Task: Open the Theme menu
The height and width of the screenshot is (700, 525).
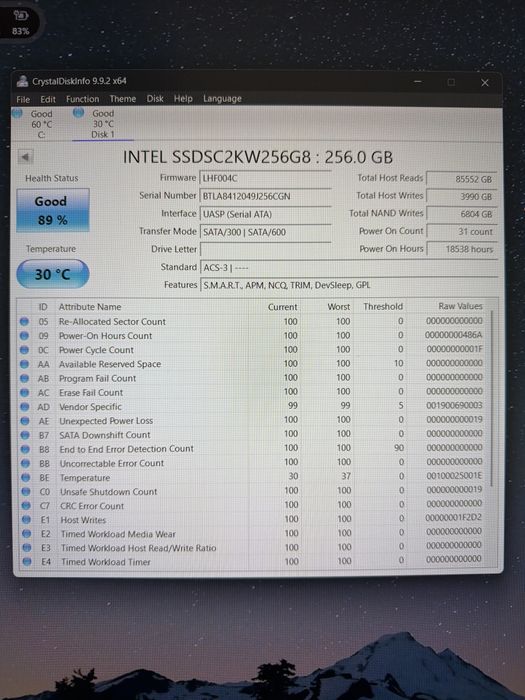Action: (123, 99)
